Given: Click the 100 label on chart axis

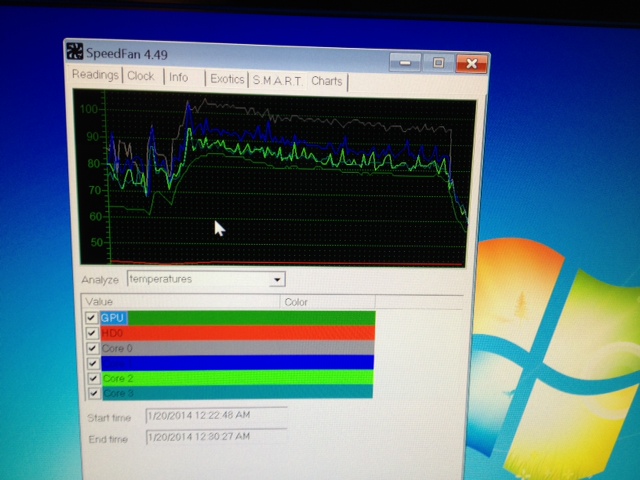Looking at the screenshot, I should (x=89, y=109).
